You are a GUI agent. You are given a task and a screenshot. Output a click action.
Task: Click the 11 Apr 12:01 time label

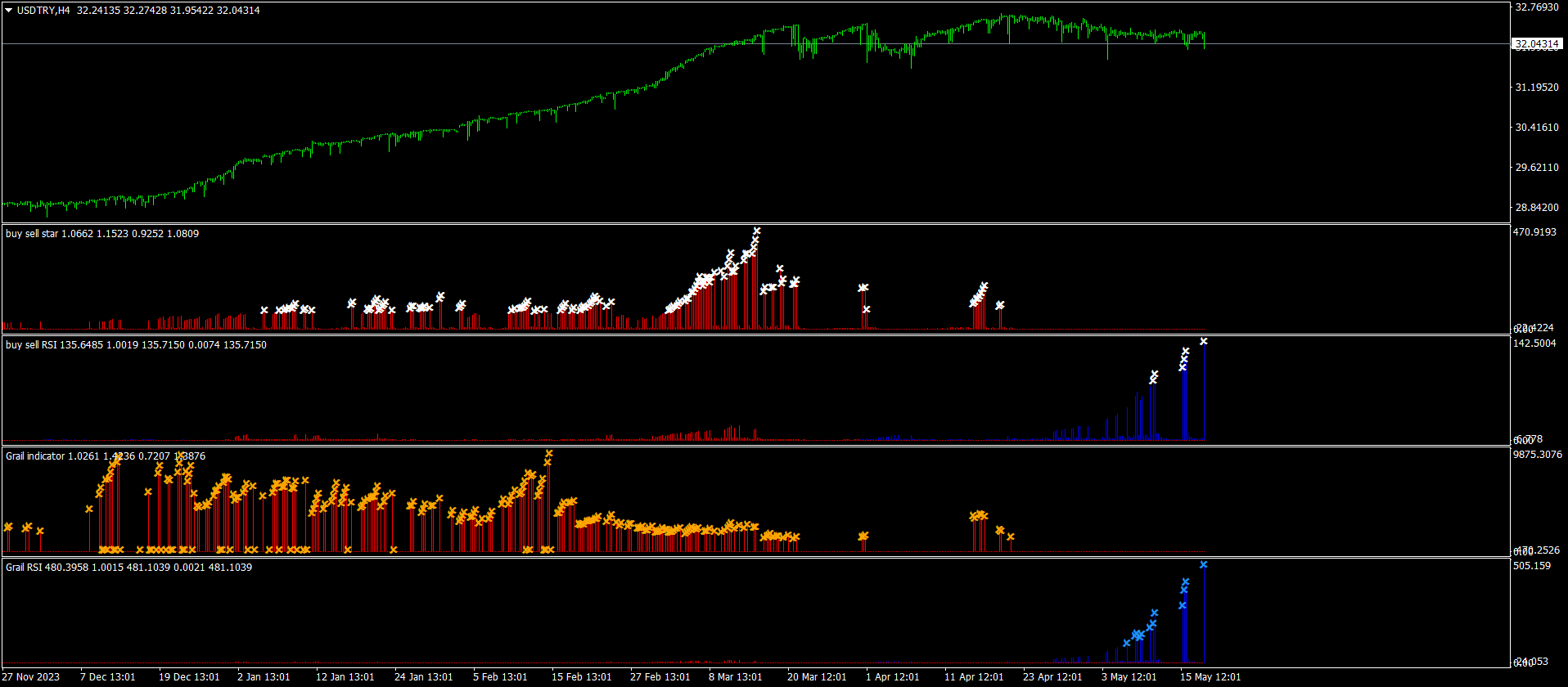pos(974,677)
